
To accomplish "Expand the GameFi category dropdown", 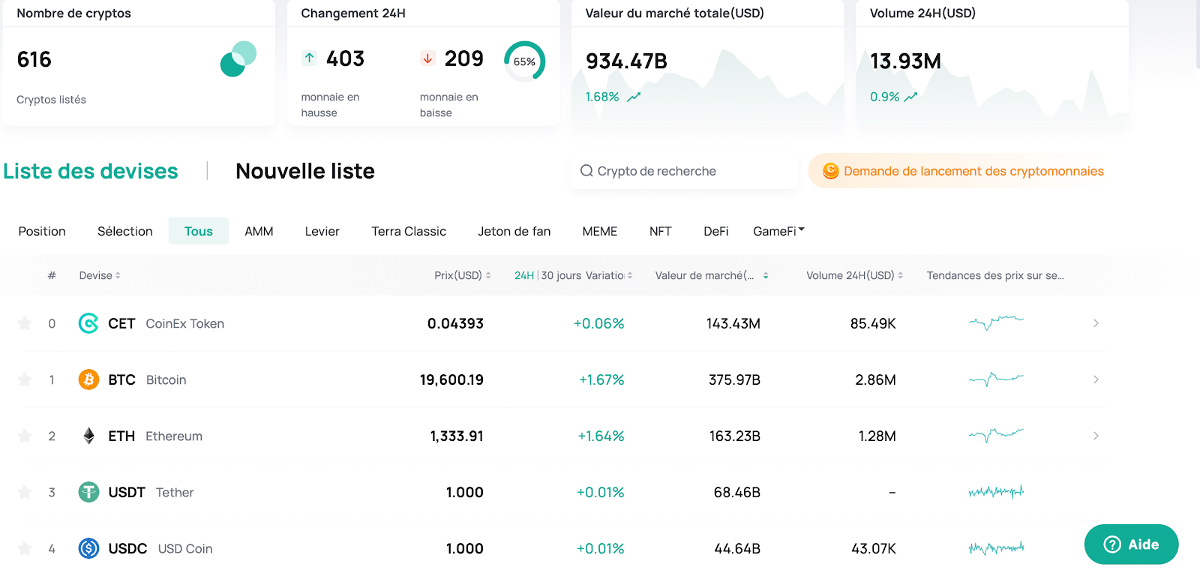I will coord(779,231).
